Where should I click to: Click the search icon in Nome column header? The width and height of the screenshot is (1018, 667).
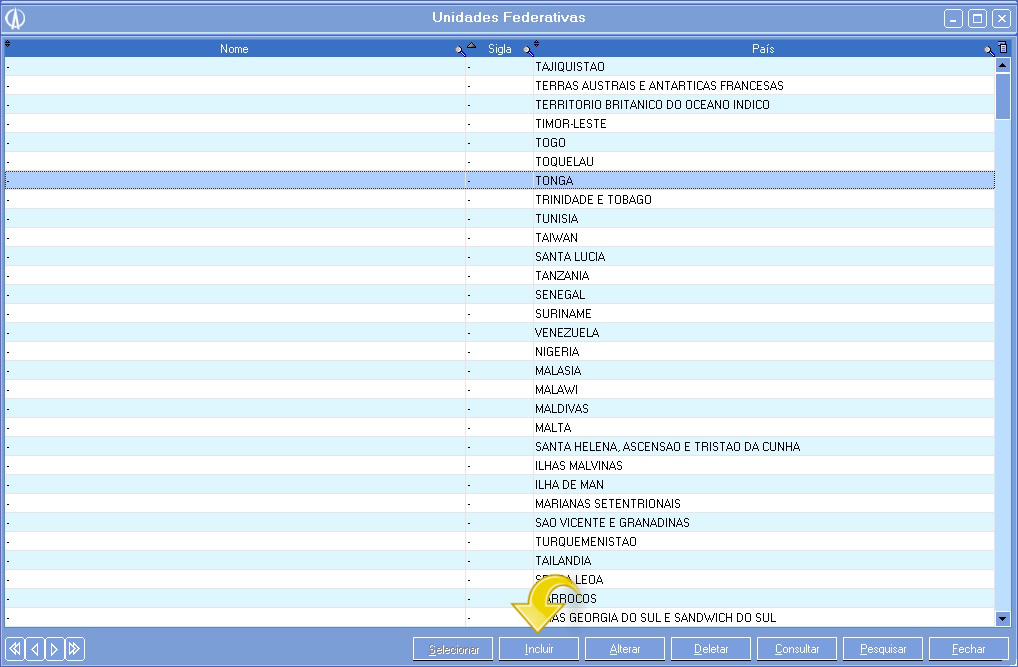click(459, 49)
